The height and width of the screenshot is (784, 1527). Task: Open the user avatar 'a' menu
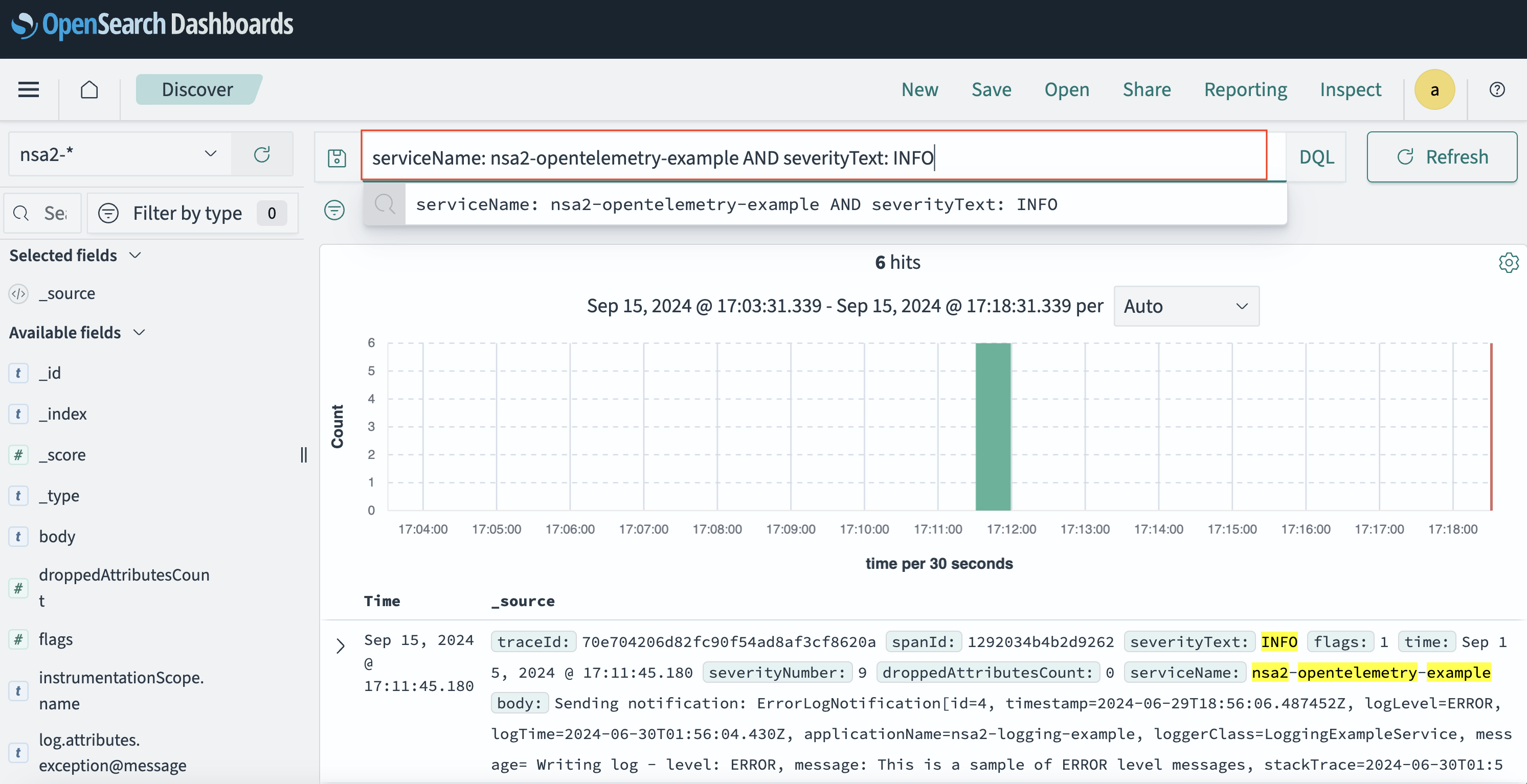point(1434,89)
